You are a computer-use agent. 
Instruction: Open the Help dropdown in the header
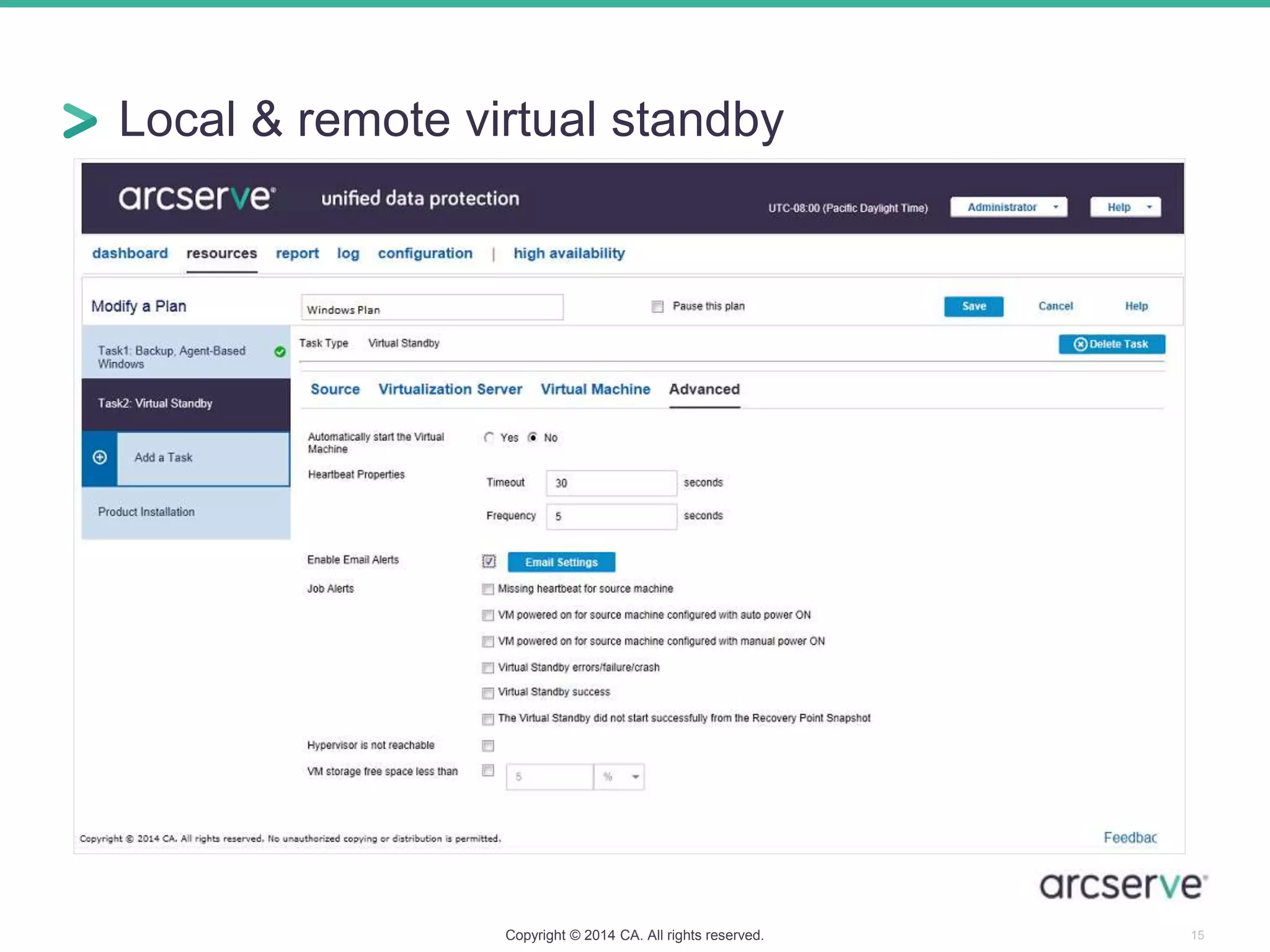click(x=1126, y=207)
